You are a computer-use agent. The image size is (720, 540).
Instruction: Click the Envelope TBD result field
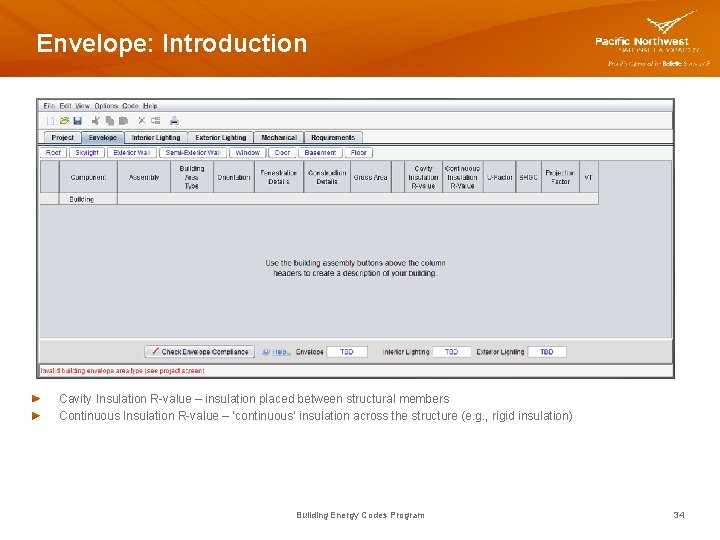click(x=347, y=352)
